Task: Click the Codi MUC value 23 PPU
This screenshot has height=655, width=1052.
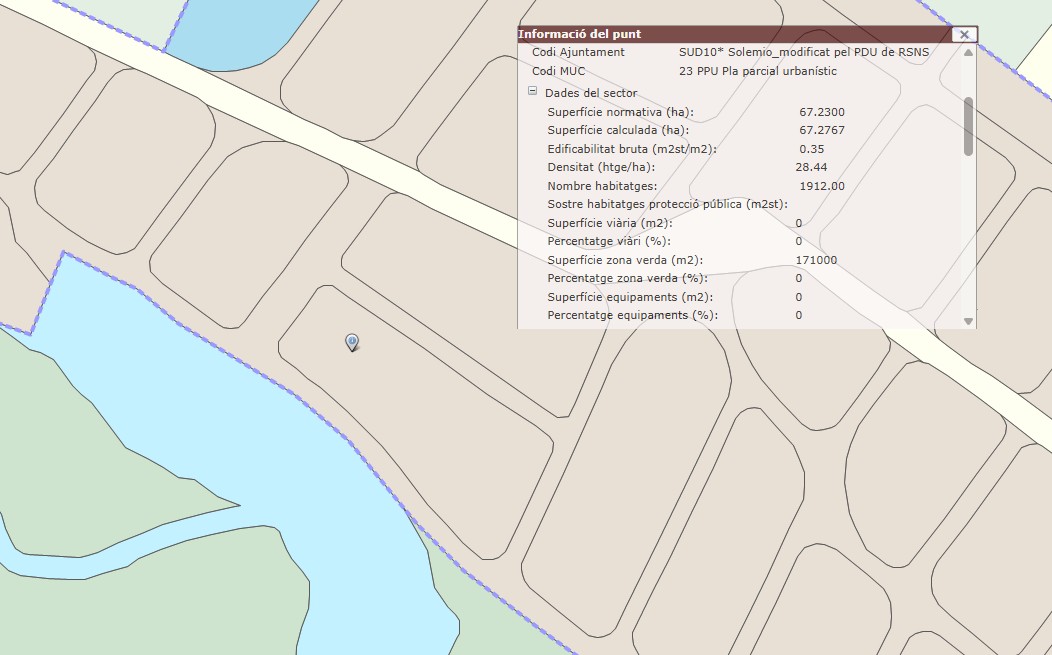Action: [757, 71]
